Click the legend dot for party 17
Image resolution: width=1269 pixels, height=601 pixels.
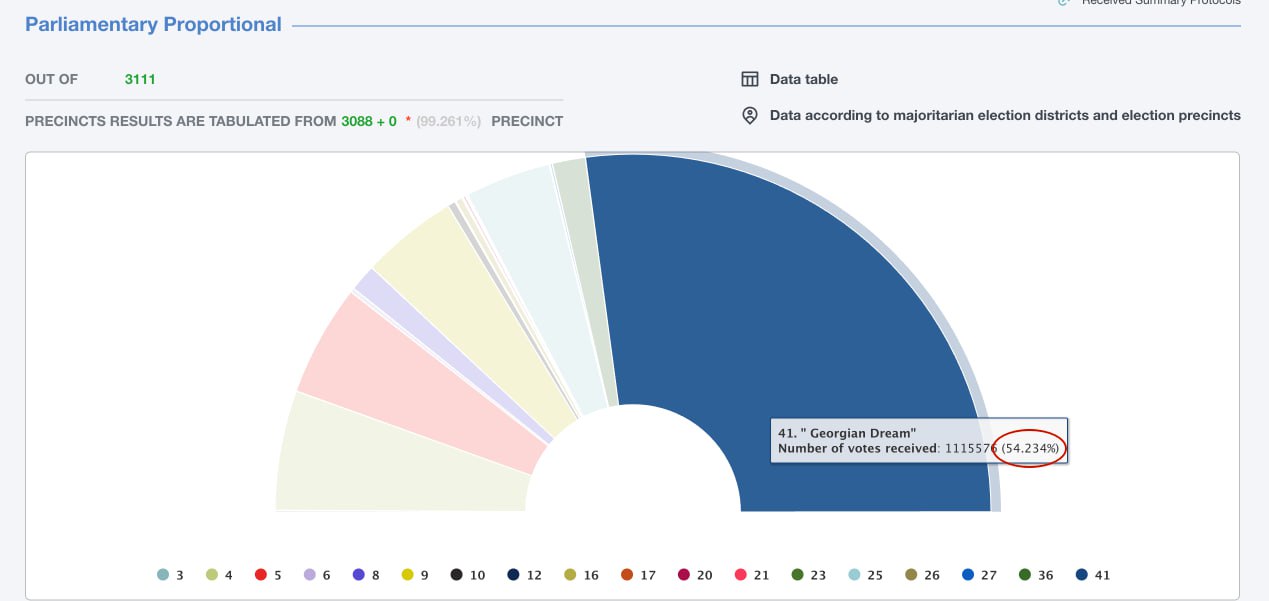point(627,575)
